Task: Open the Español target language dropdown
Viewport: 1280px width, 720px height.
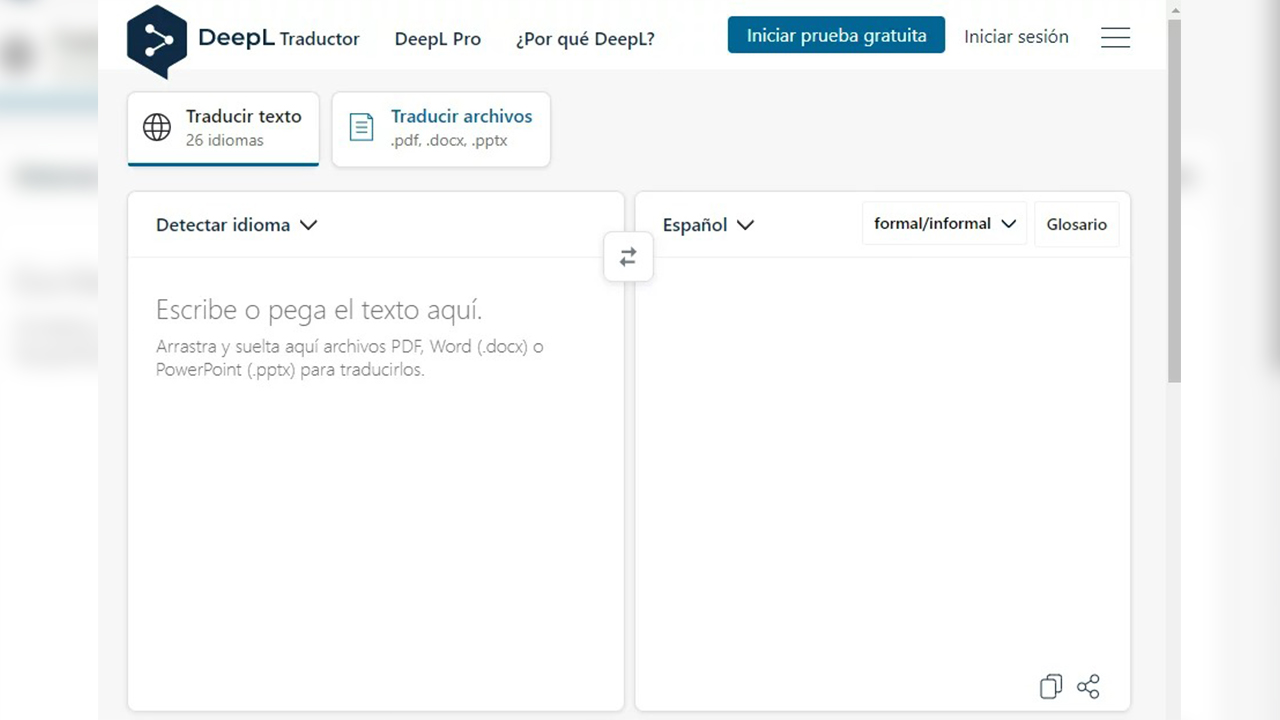Action: (708, 225)
